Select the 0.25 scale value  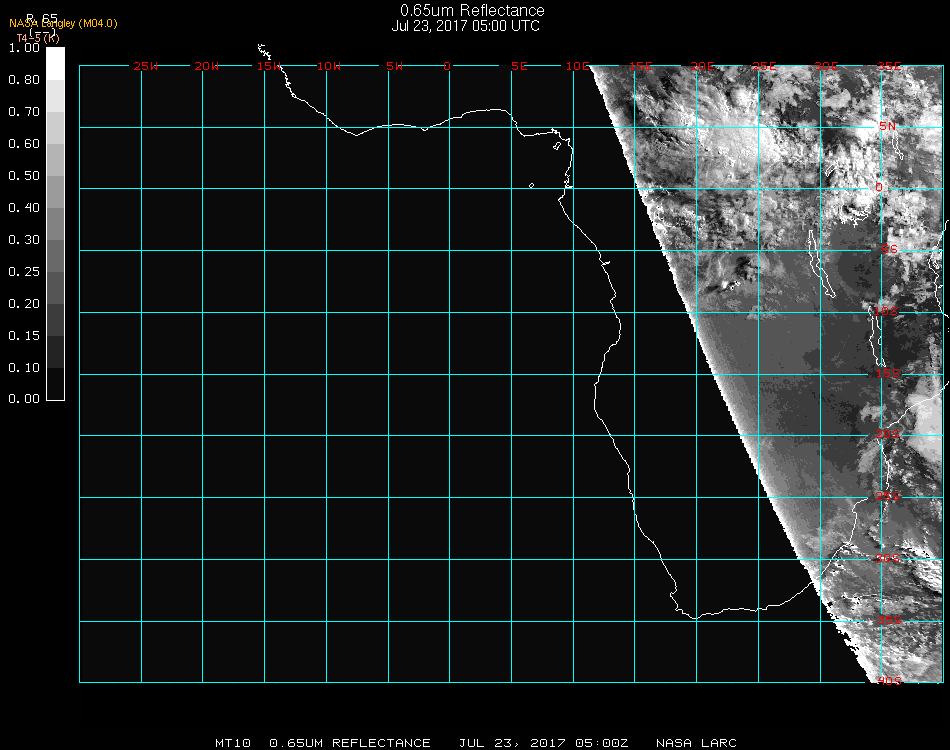[24, 271]
